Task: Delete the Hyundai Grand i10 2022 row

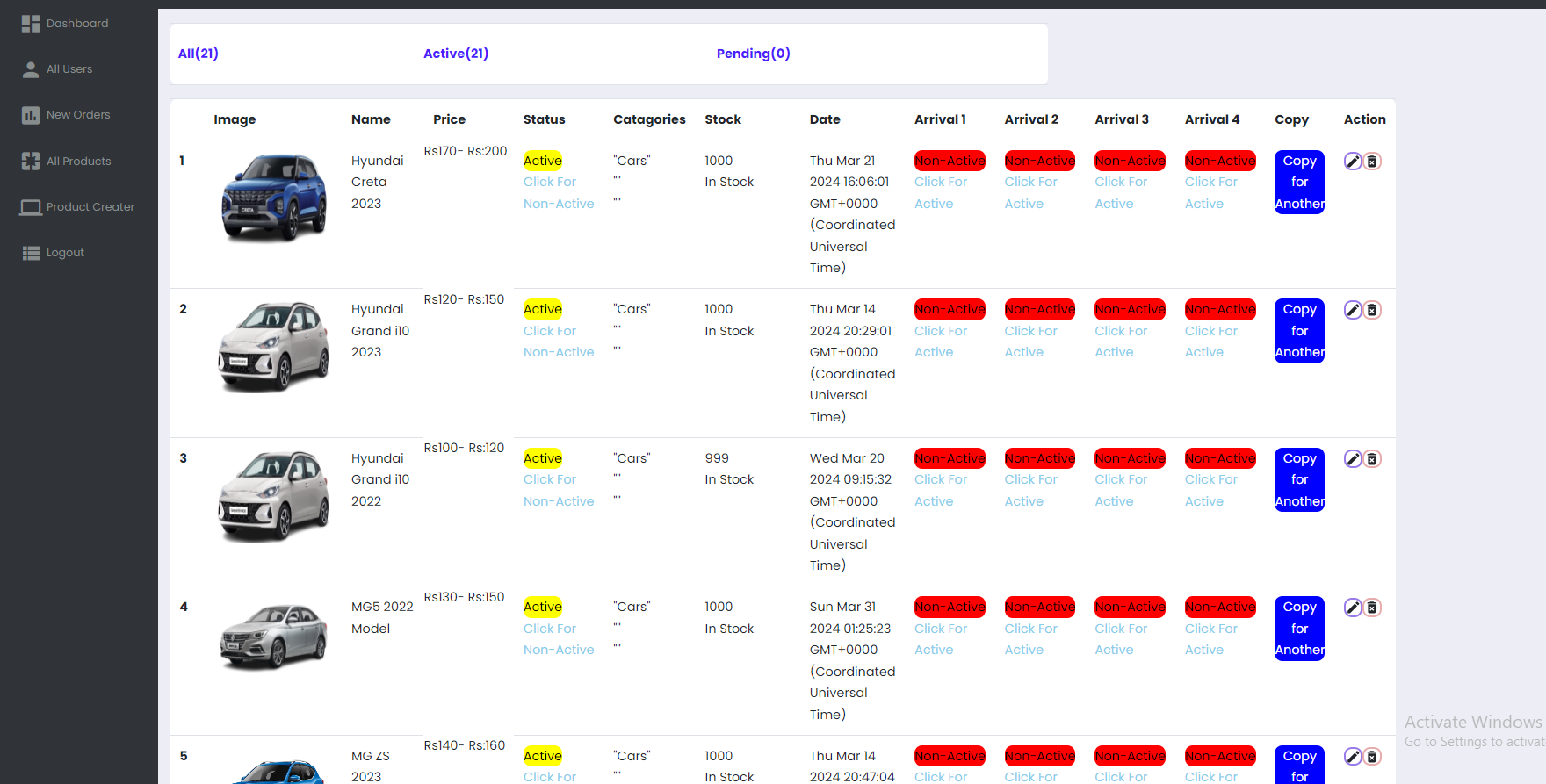Action: [x=1372, y=459]
